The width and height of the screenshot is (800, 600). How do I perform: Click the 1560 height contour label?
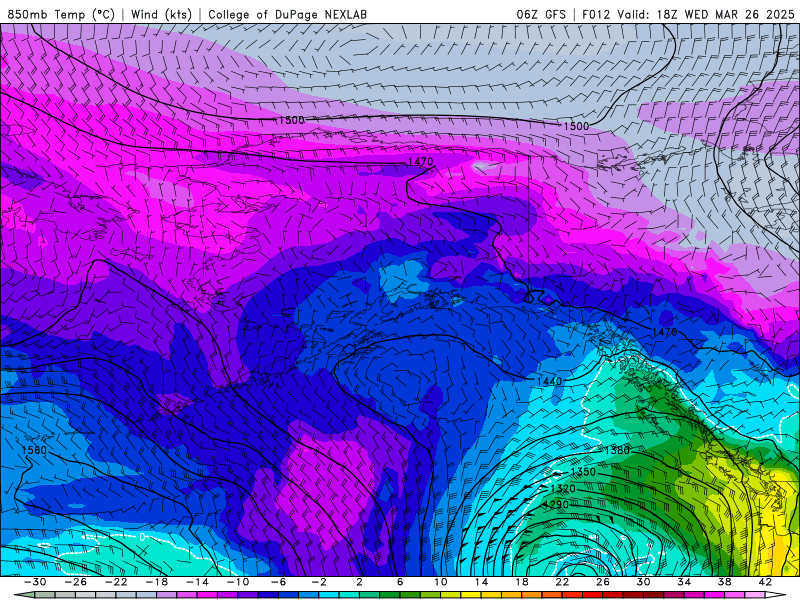click(34, 451)
